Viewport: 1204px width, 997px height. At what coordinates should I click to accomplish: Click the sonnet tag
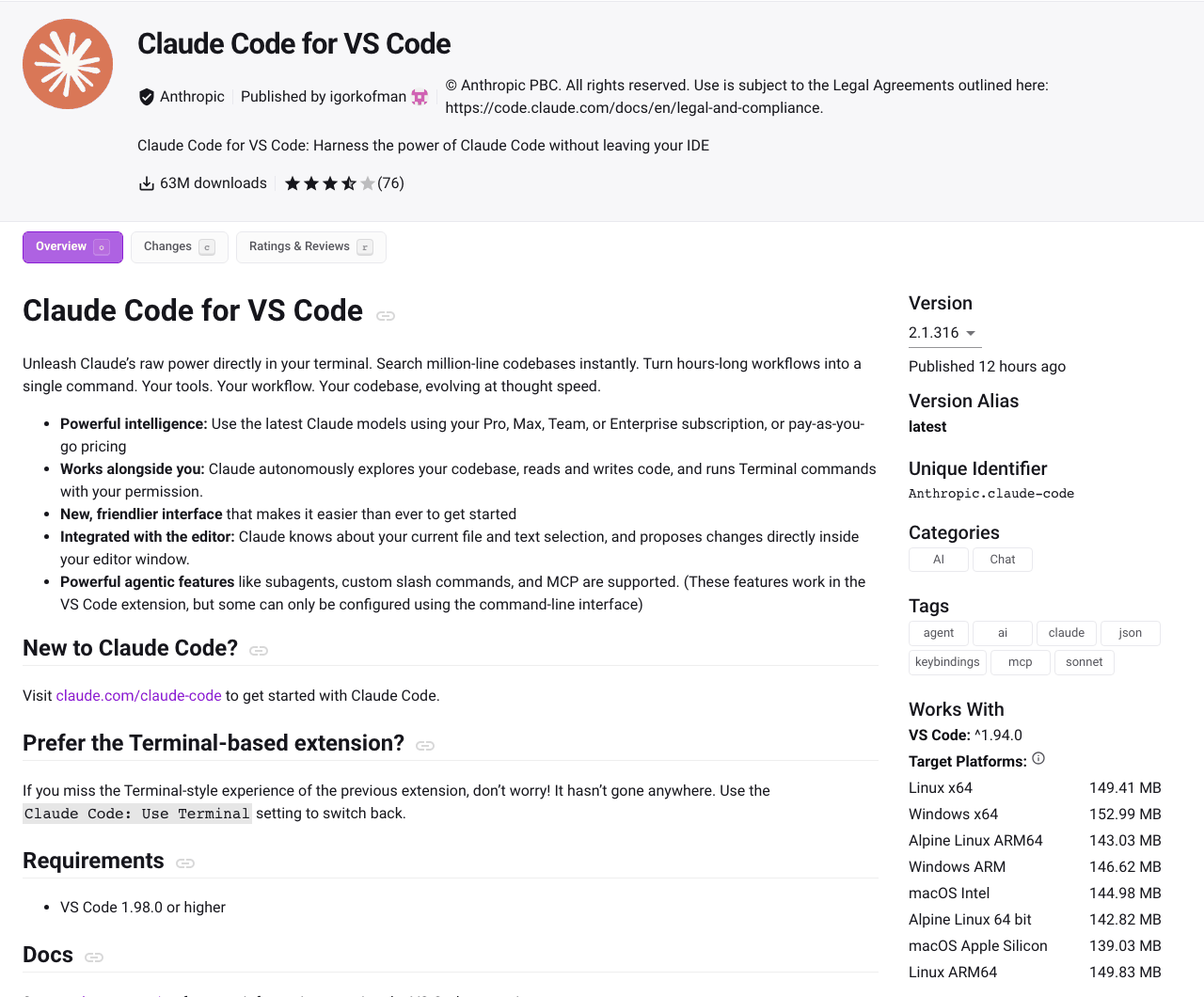[1085, 662]
